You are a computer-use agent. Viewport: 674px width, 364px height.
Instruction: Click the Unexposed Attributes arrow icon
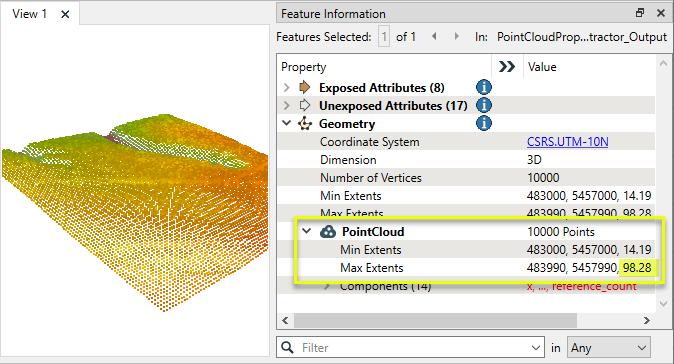click(305, 105)
